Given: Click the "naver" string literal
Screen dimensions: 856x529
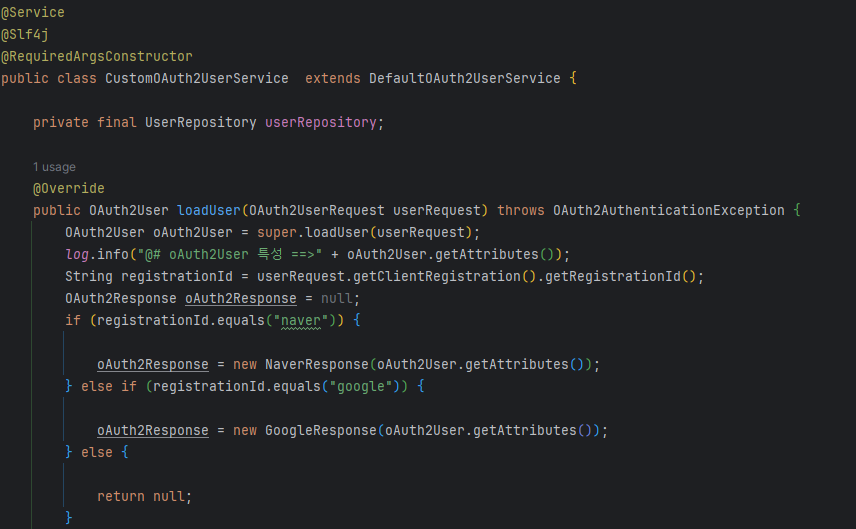Looking at the screenshot, I should [x=301, y=320].
